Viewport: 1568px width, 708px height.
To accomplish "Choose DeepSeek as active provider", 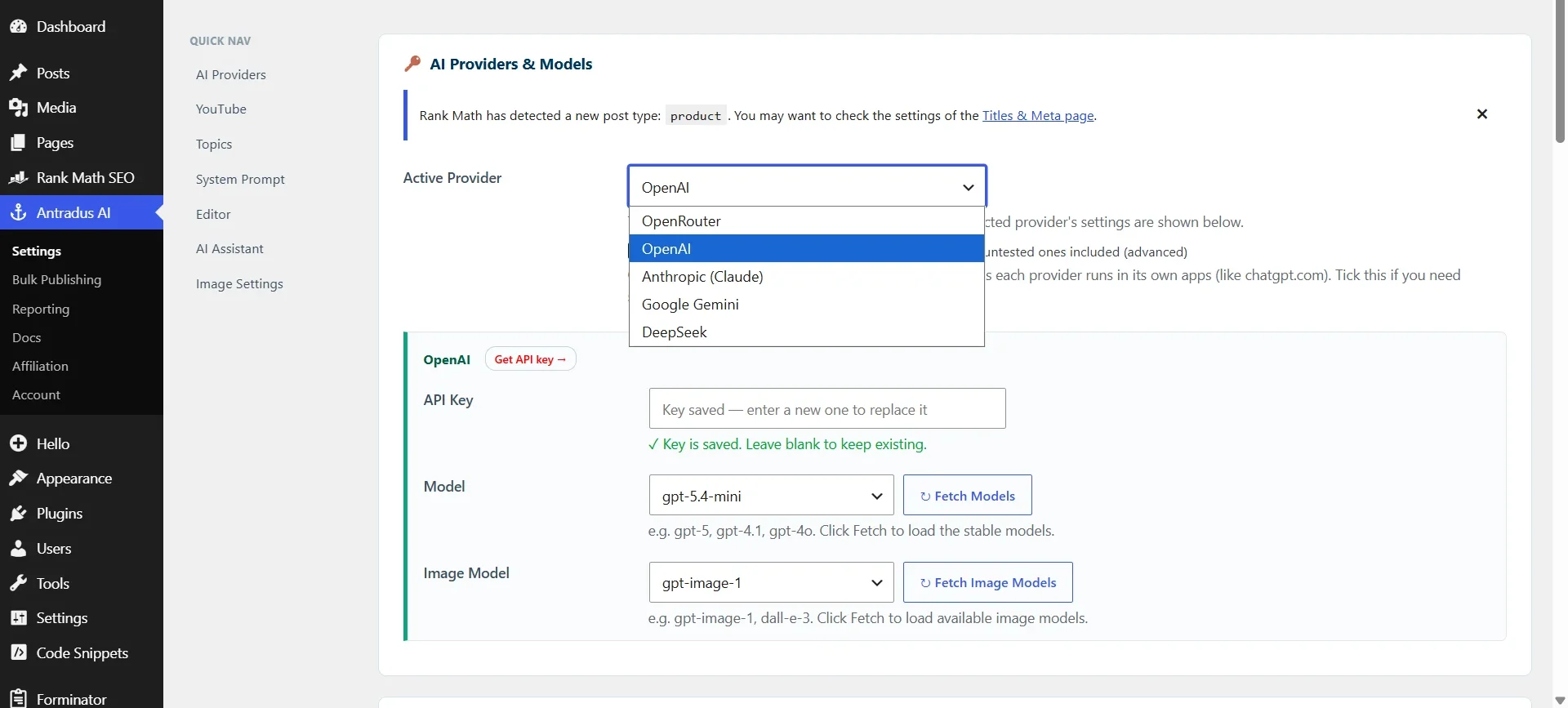I will (807, 332).
